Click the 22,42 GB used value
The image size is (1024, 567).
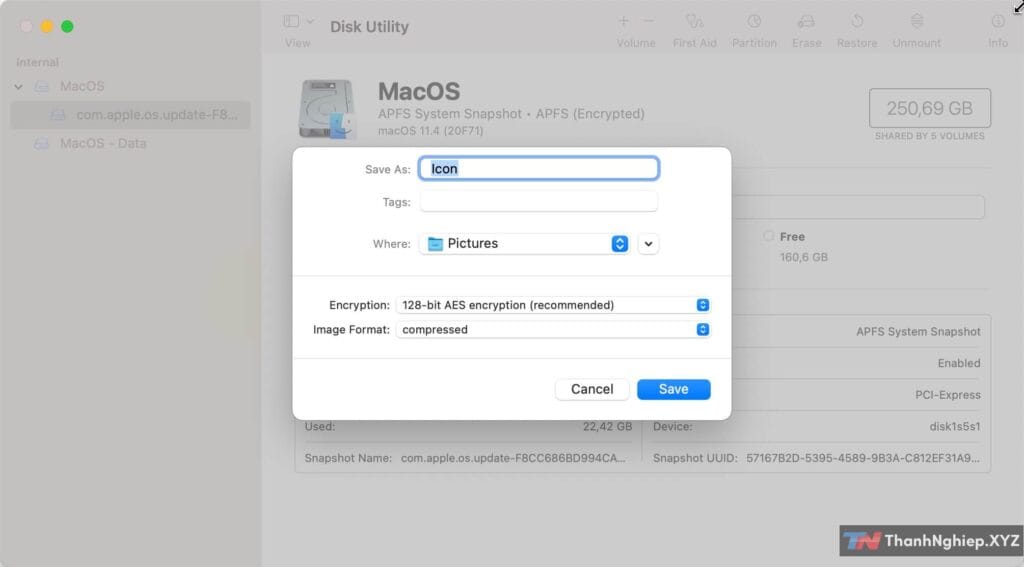[x=607, y=427]
